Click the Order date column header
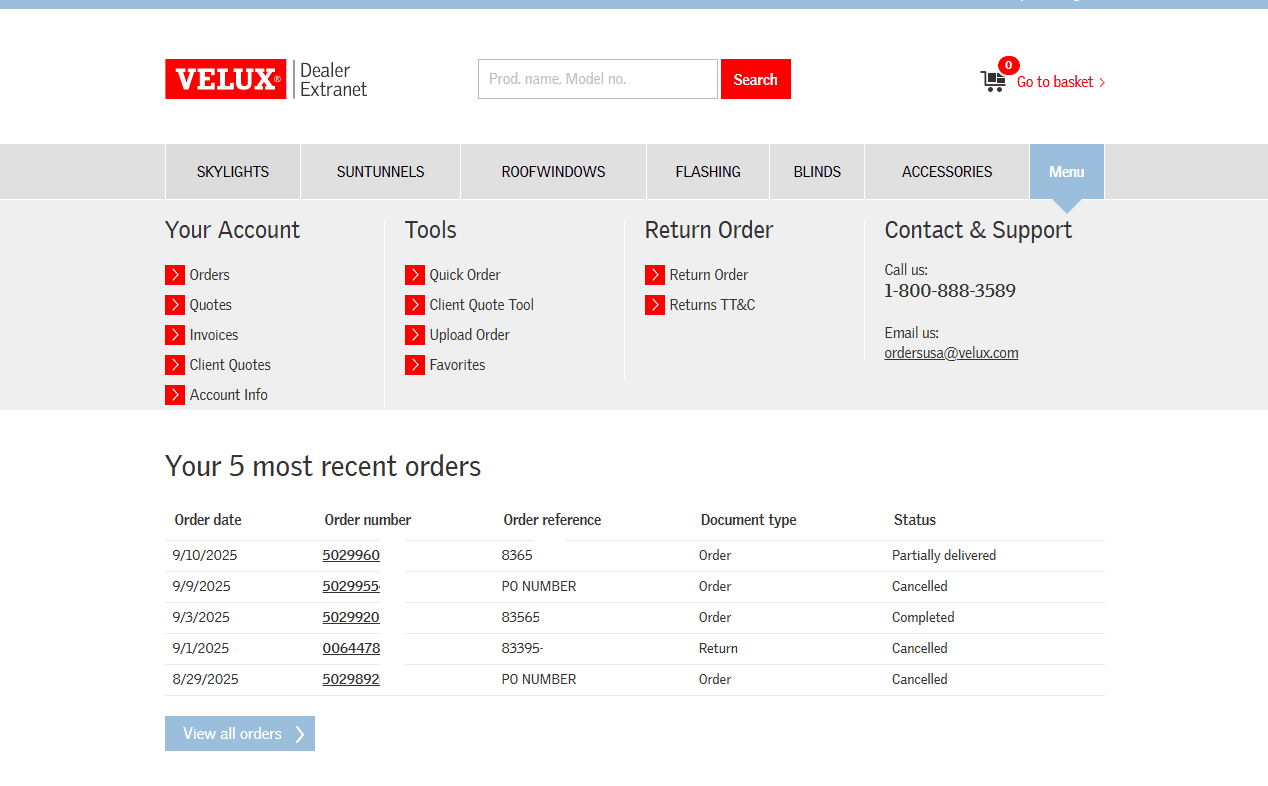 click(x=208, y=520)
